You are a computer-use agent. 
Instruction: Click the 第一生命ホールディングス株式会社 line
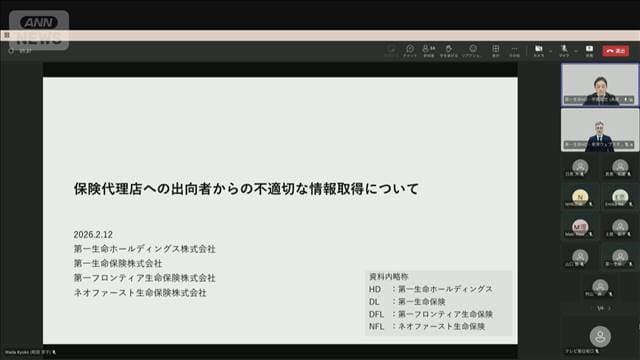[x=144, y=249]
